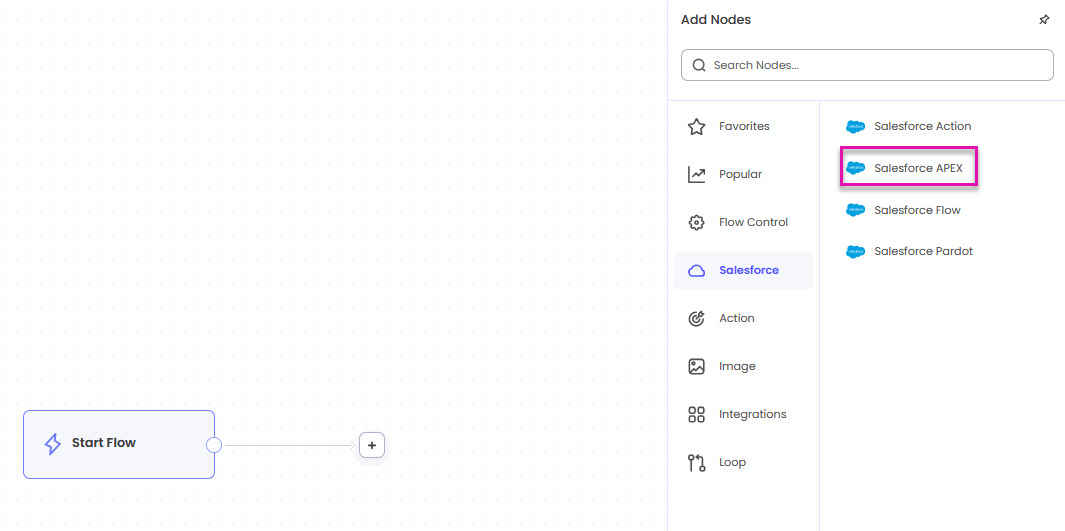This screenshot has width=1065, height=531.
Task: Open the Favorites category
Action: tap(744, 127)
